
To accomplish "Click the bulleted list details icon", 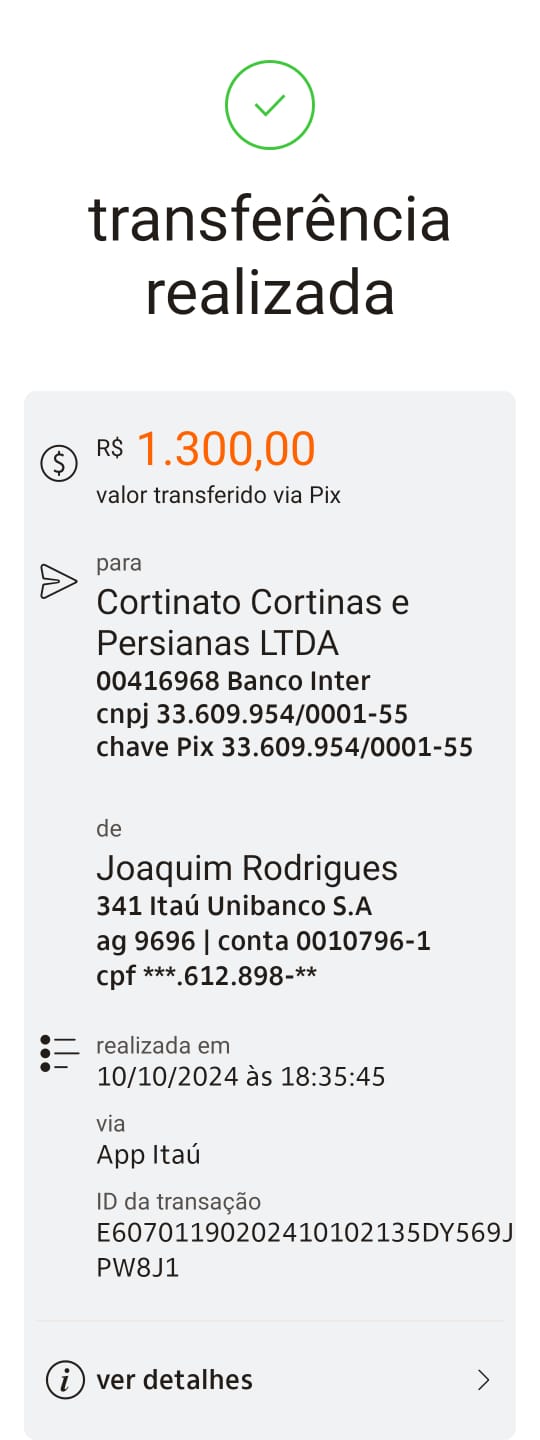I will click(59, 1054).
